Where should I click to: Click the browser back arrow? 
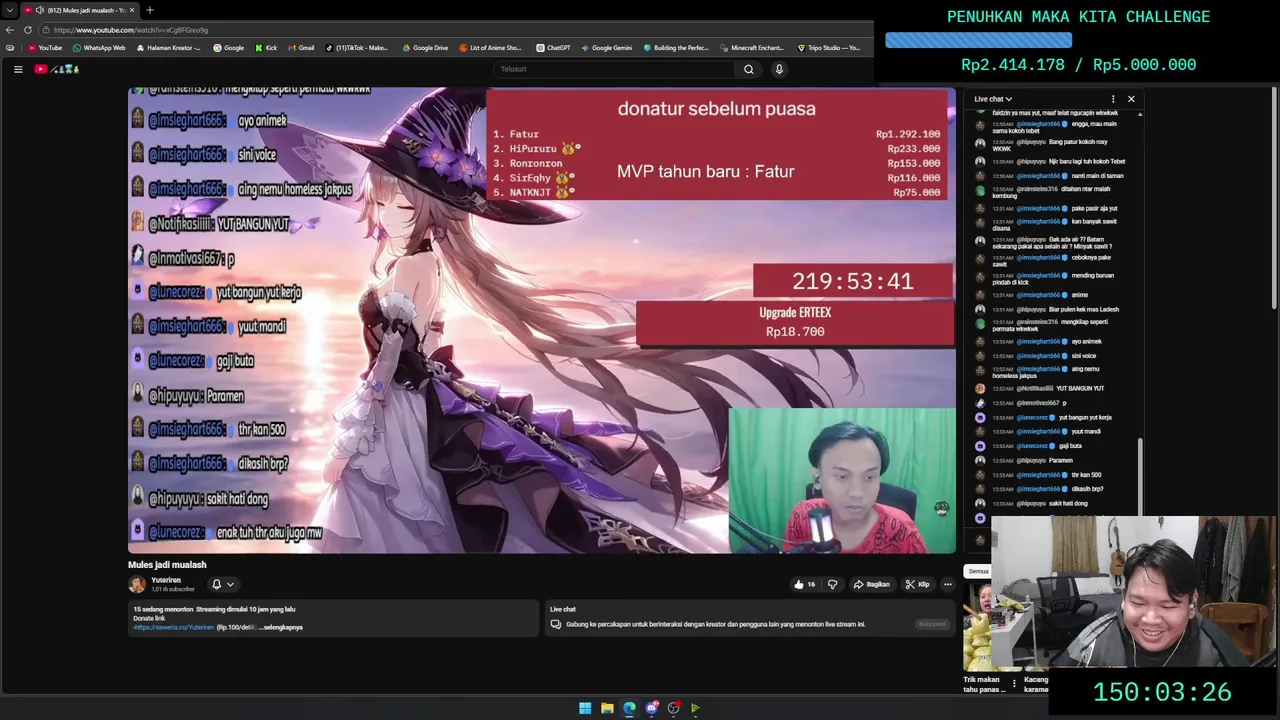pyautogui.click(x=10, y=30)
